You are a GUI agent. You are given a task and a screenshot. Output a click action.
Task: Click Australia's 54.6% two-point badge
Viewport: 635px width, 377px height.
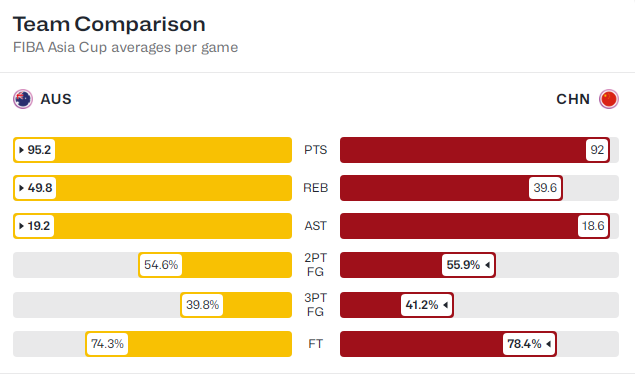tap(161, 265)
